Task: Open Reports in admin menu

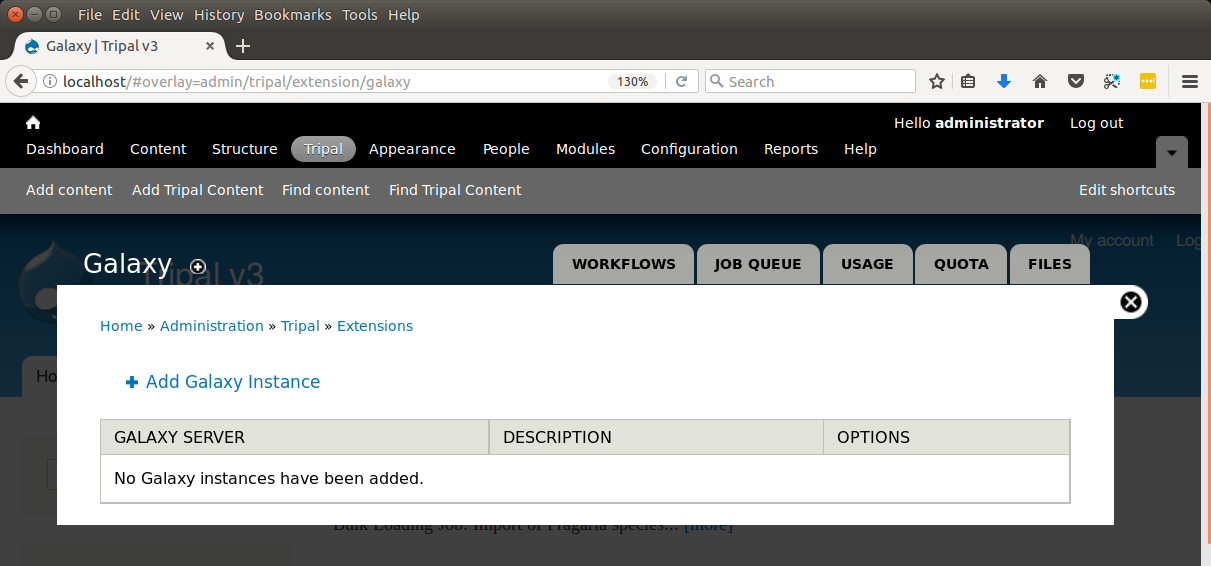Action: pyautogui.click(x=791, y=149)
